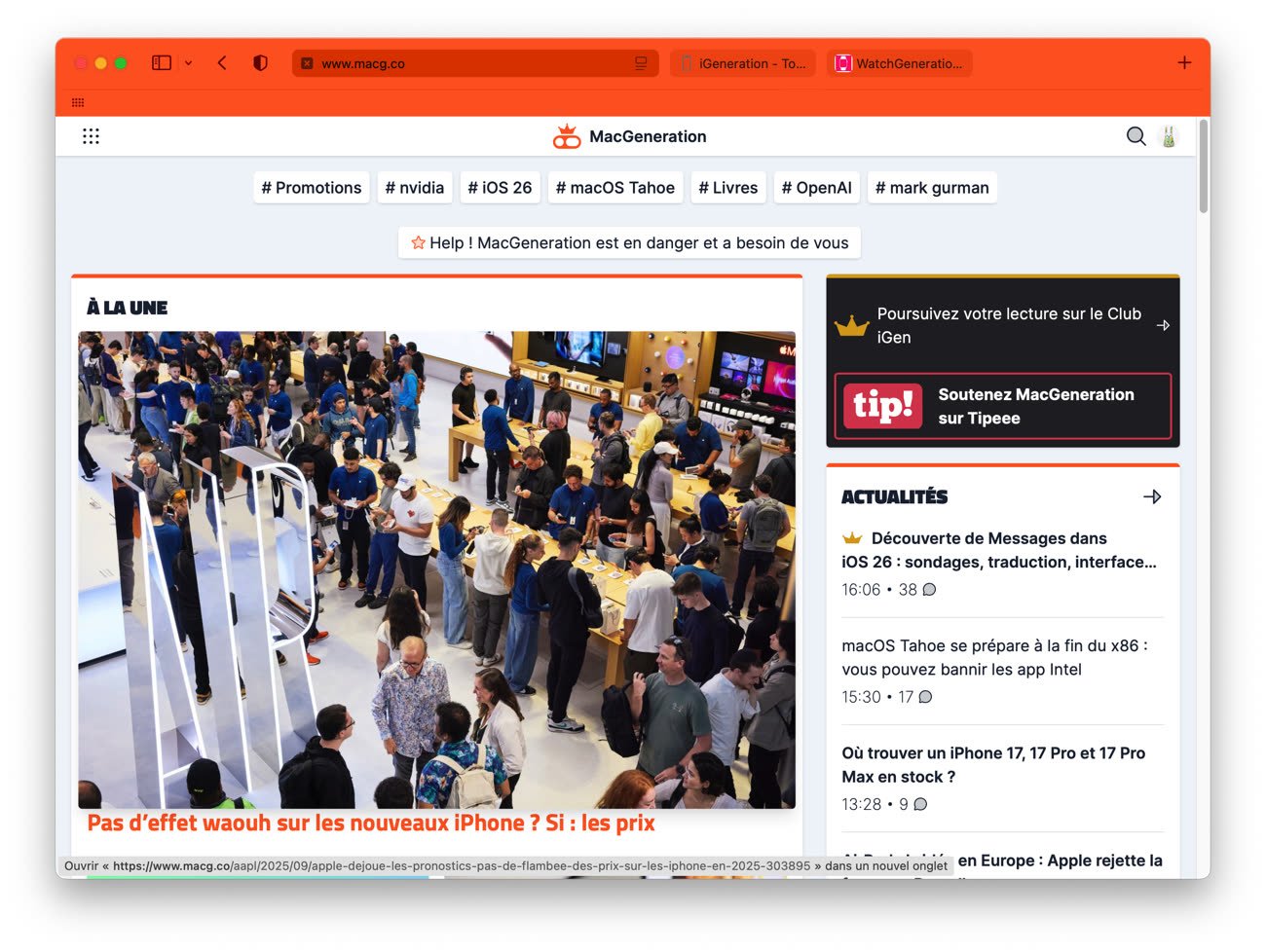Open the user avatar profile
The image size is (1266, 952).
click(1169, 136)
